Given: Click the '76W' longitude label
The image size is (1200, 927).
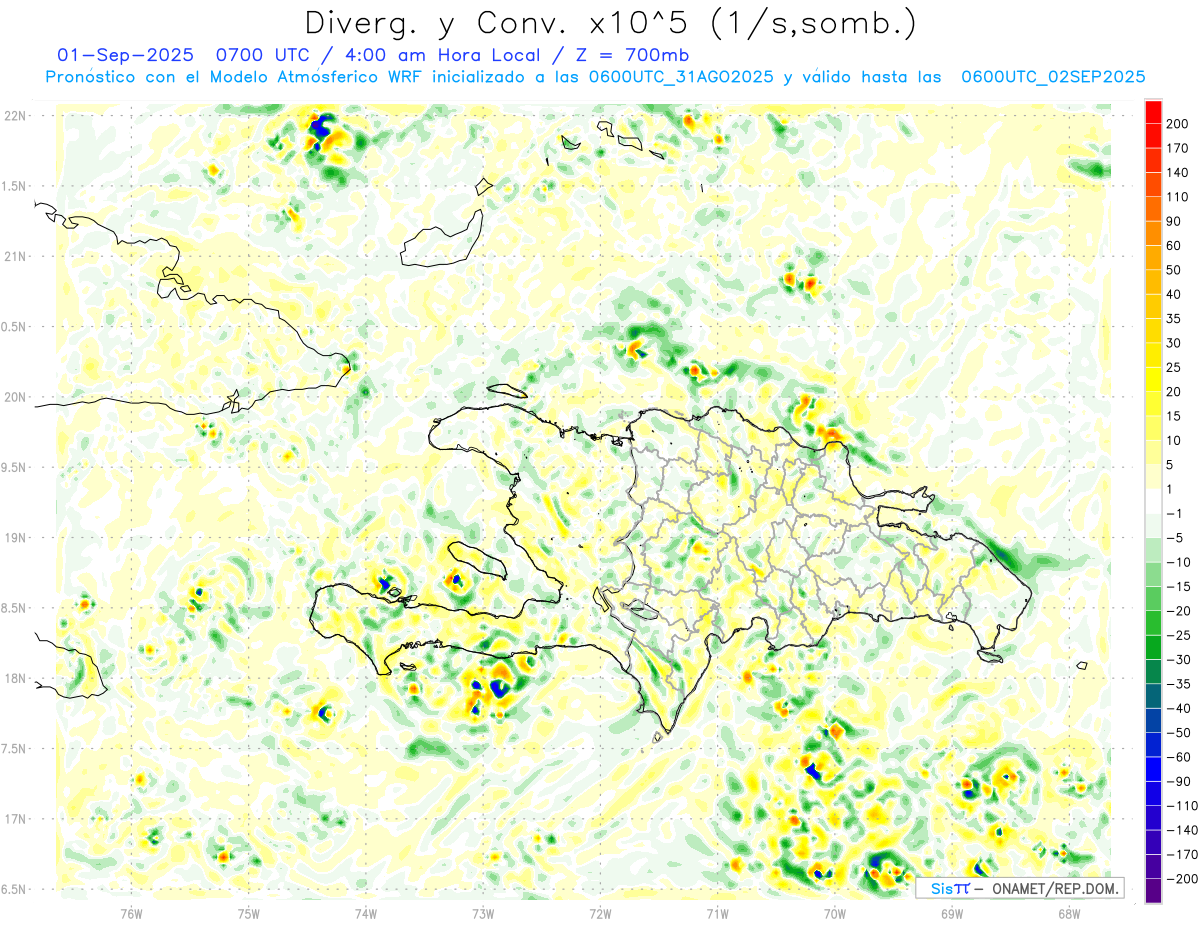Looking at the screenshot, I should (x=131, y=913).
